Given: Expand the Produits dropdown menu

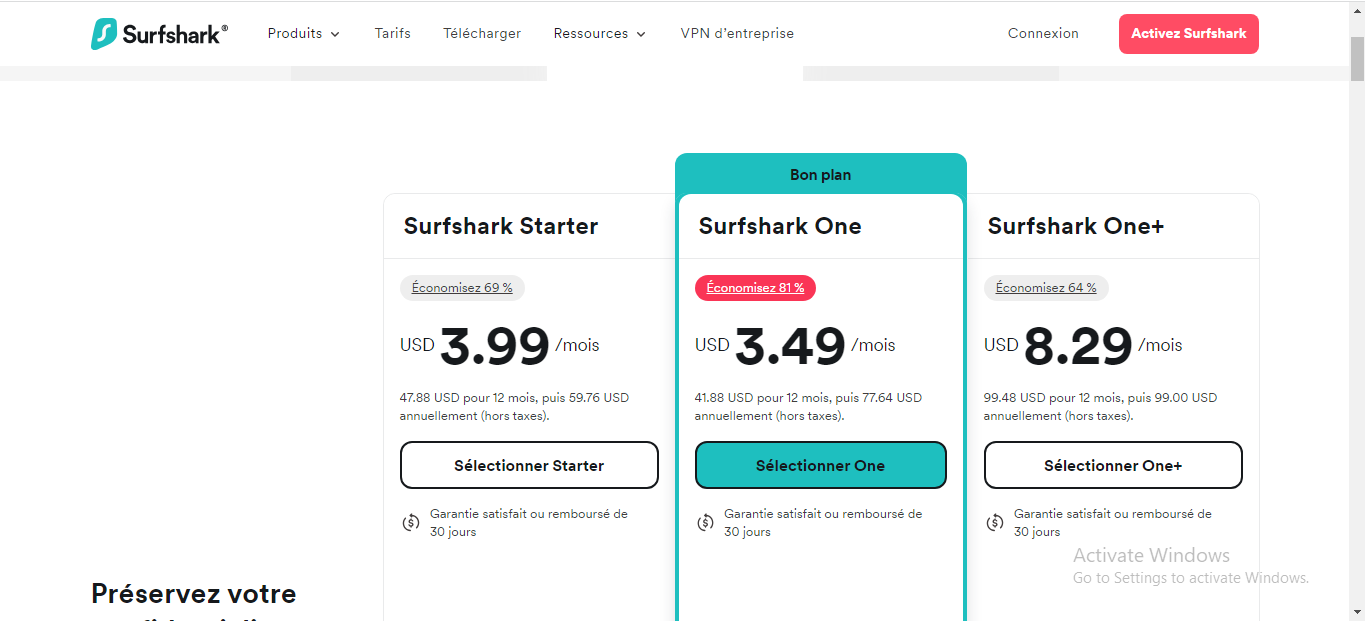Looking at the screenshot, I should point(304,33).
